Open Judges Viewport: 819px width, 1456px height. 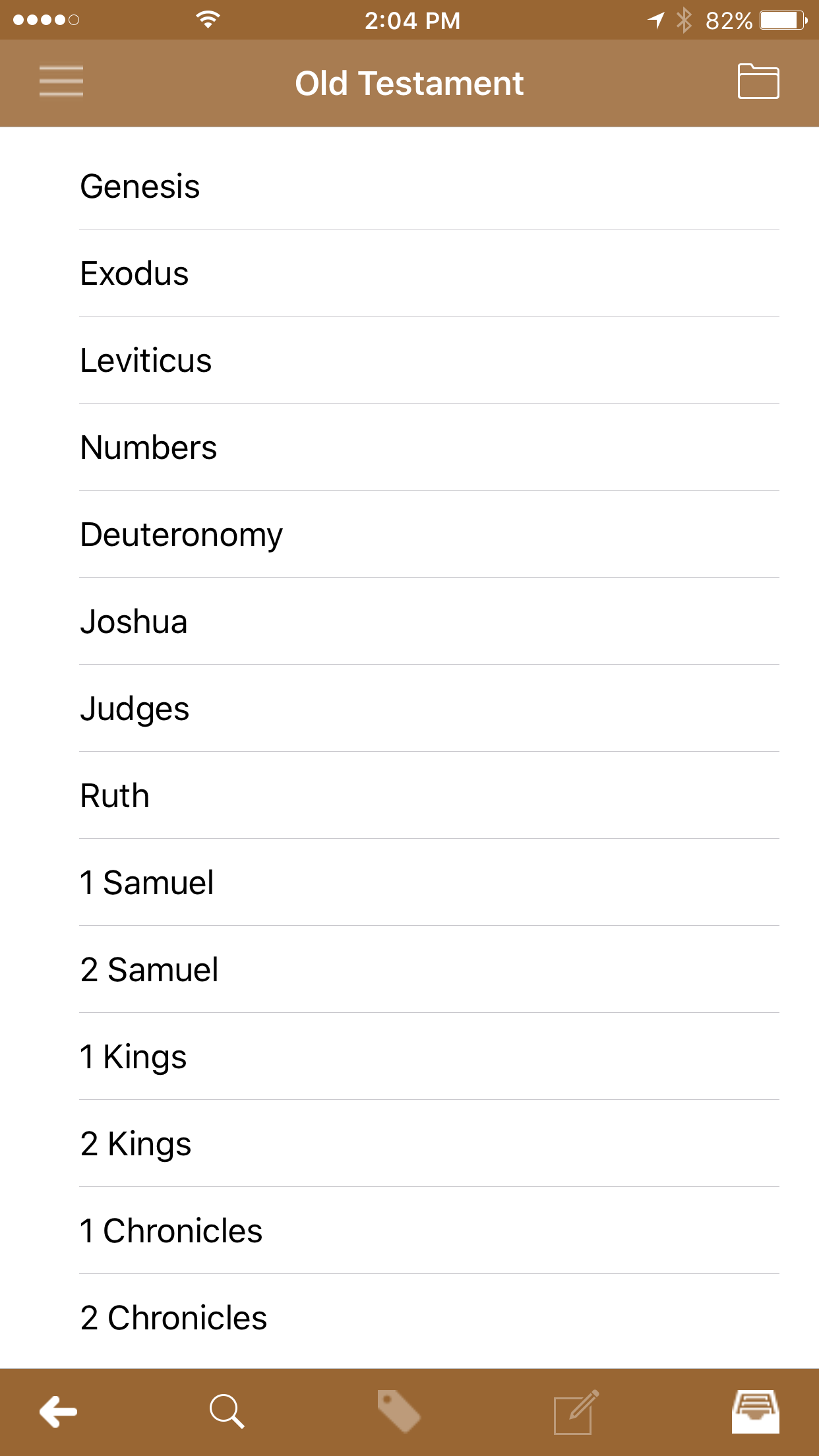[135, 709]
